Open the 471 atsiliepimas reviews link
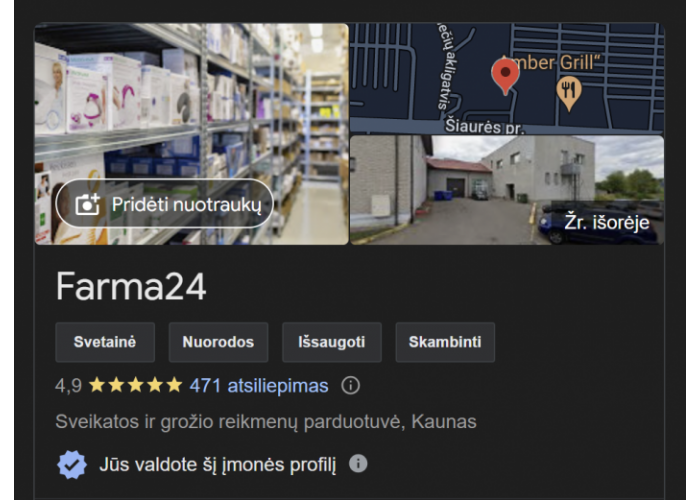Viewport: 700px width, 500px height. 259,386
